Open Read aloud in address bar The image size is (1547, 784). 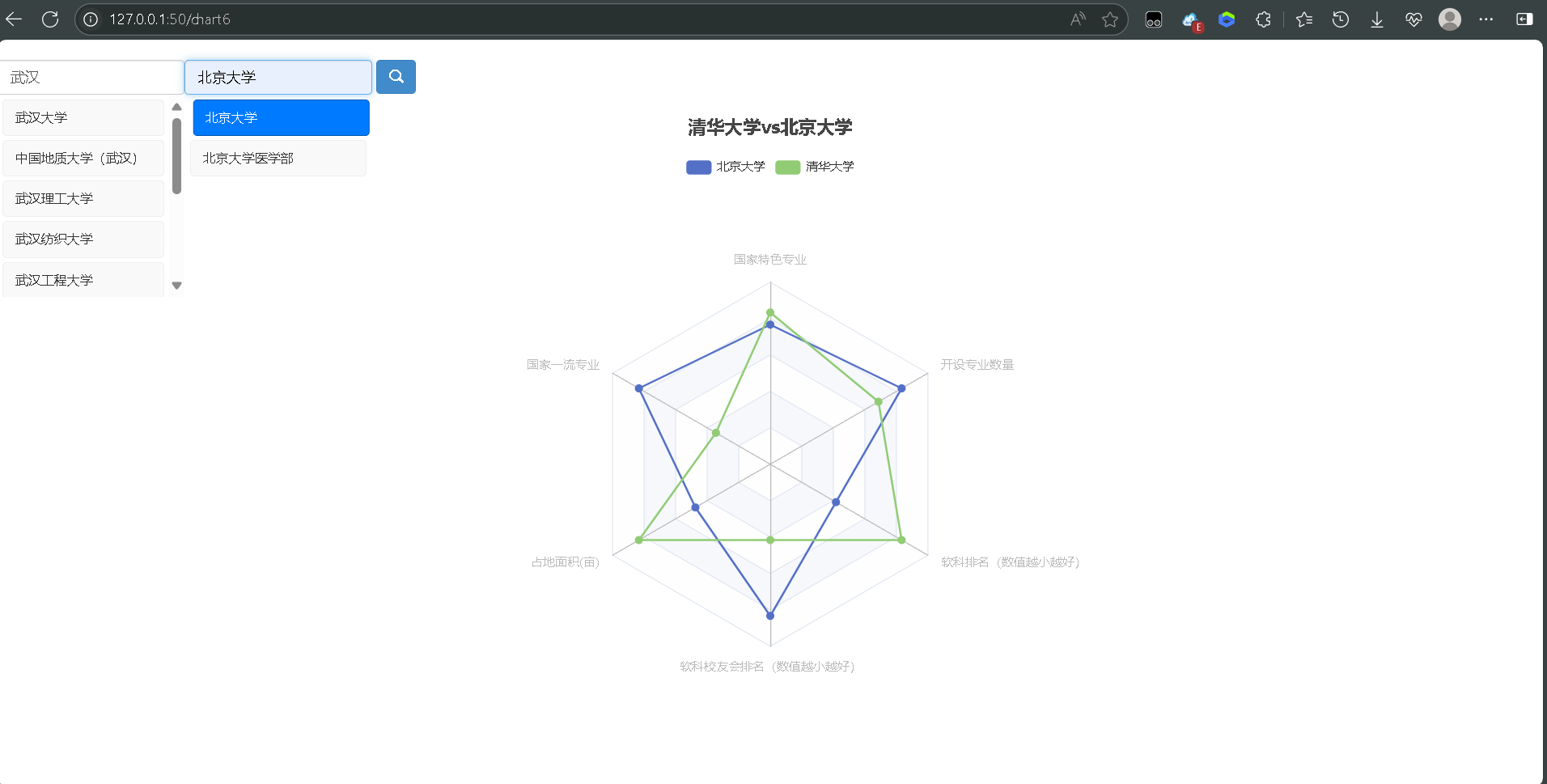tap(1078, 19)
